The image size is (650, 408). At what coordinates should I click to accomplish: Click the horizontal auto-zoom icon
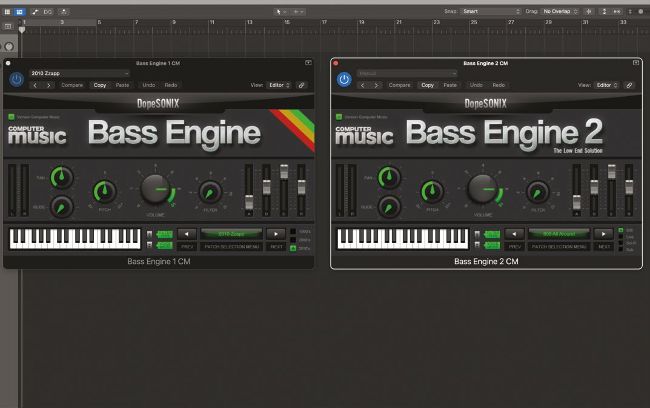click(x=617, y=12)
